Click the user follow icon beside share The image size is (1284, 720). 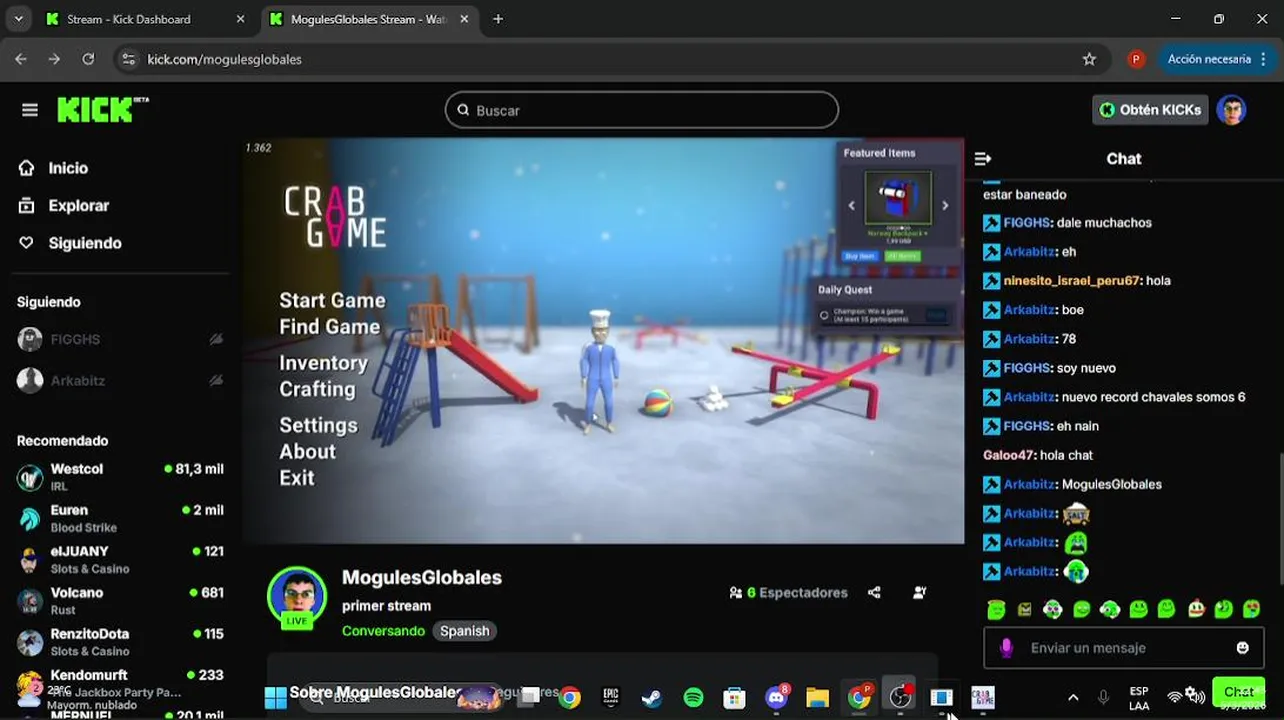point(920,592)
